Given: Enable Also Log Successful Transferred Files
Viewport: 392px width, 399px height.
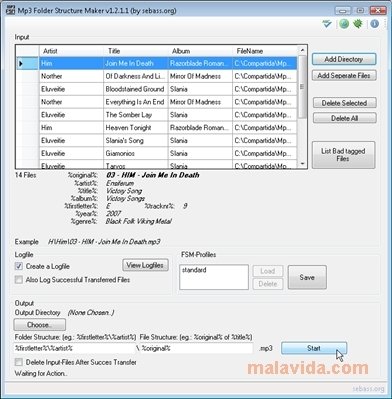Looking at the screenshot, I should 19,280.
